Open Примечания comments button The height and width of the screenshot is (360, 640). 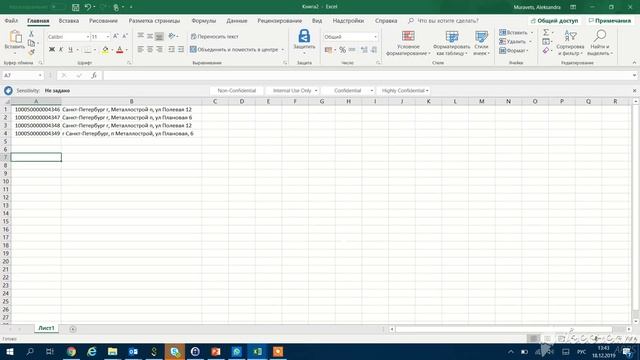point(610,20)
